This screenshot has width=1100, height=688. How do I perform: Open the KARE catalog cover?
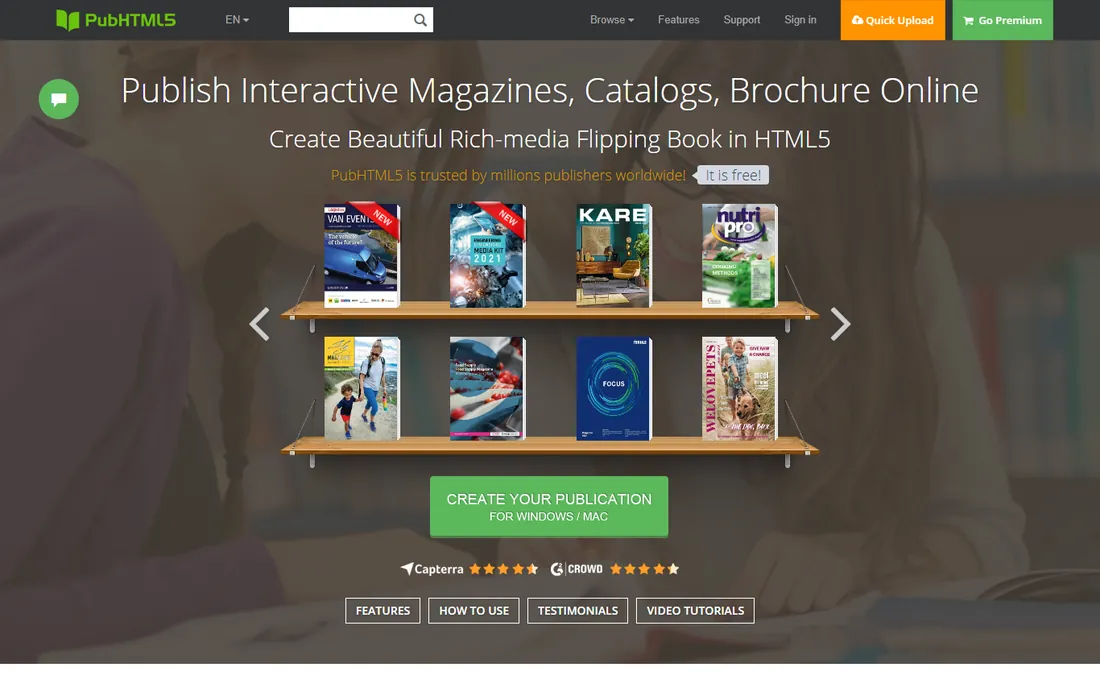click(614, 256)
